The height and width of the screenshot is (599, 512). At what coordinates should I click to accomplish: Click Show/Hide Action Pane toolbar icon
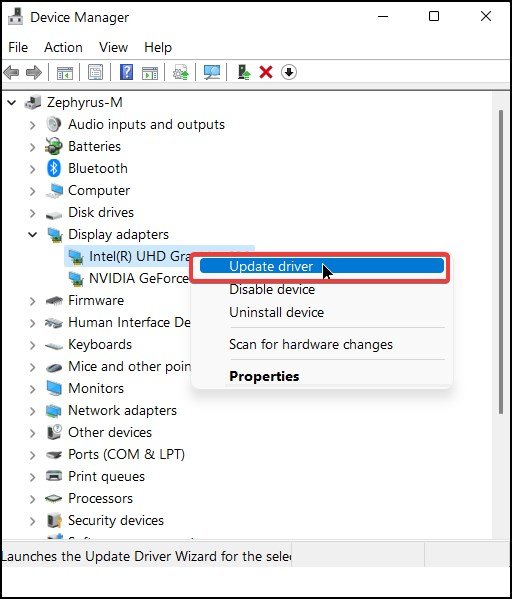point(150,72)
